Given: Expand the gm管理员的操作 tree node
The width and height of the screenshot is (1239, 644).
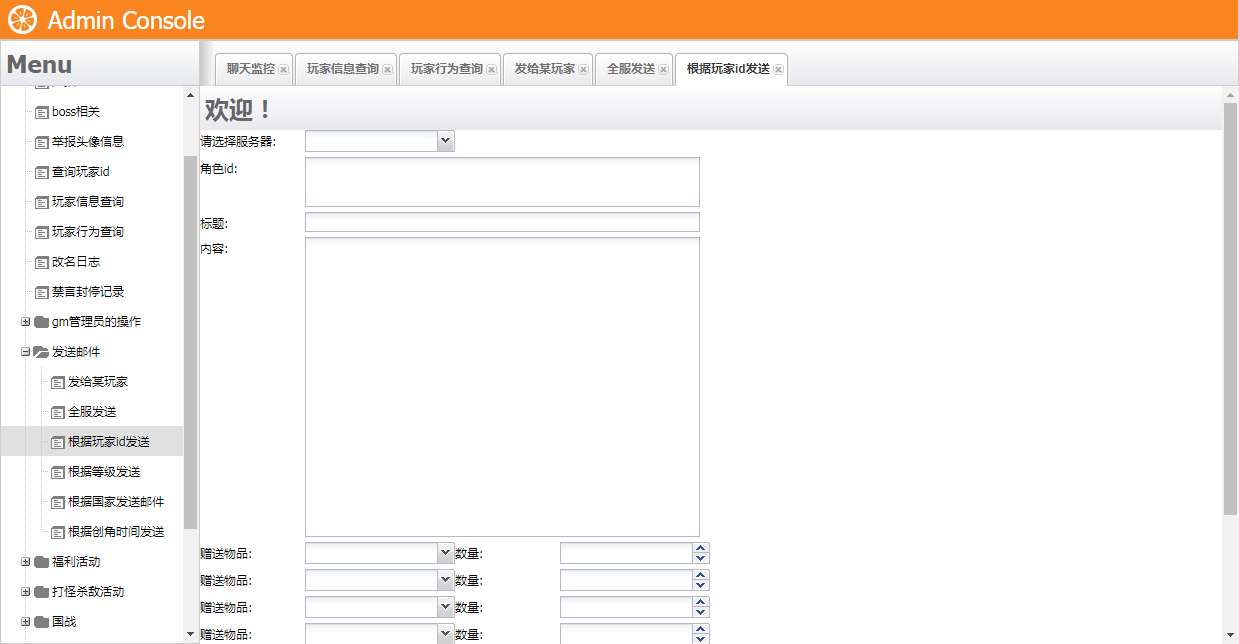Looking at the screenshot, I should [24, 321].
